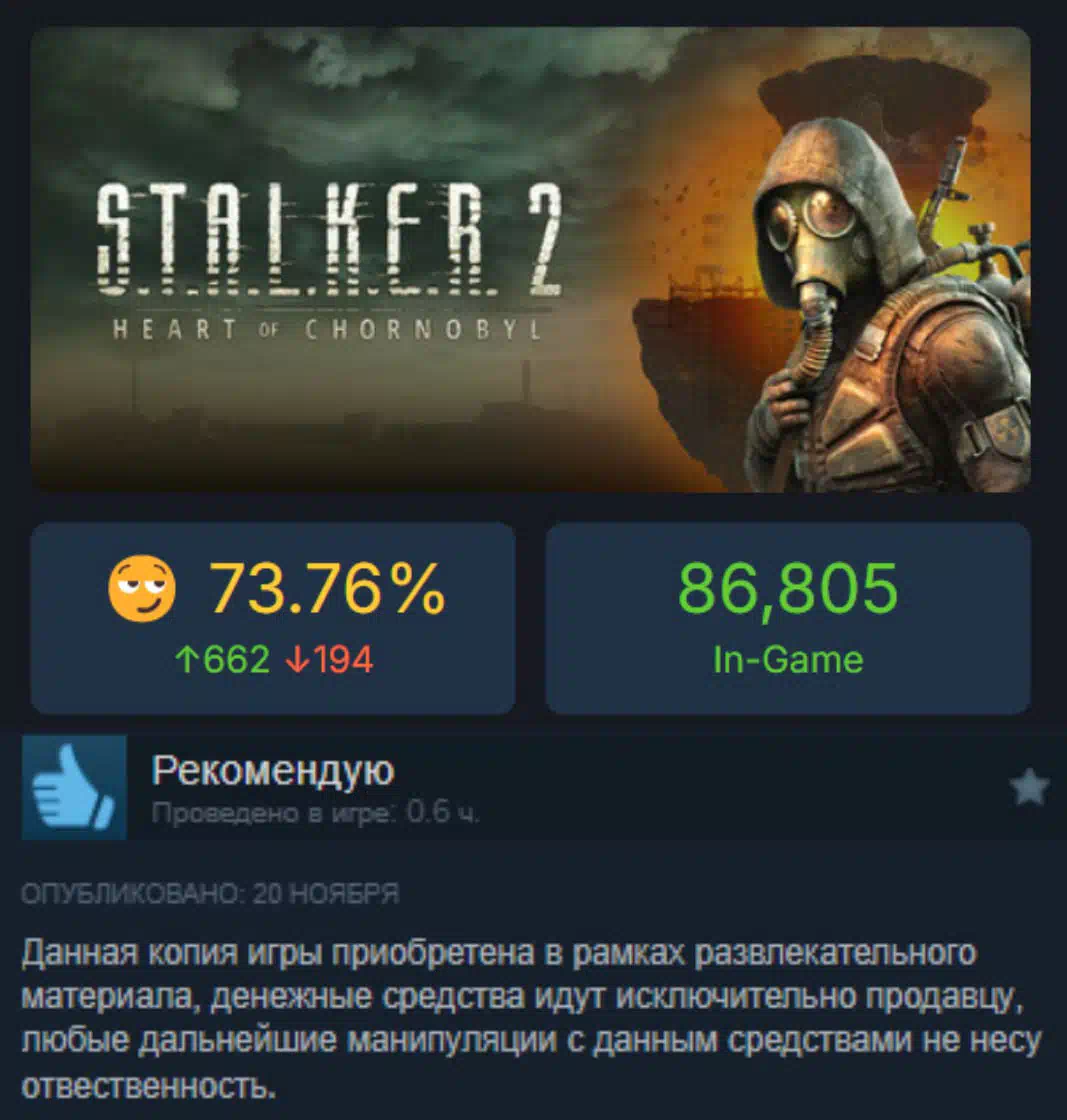
Task: Click the 73.76% rating percentage
Action: click(x=327, y=588)
